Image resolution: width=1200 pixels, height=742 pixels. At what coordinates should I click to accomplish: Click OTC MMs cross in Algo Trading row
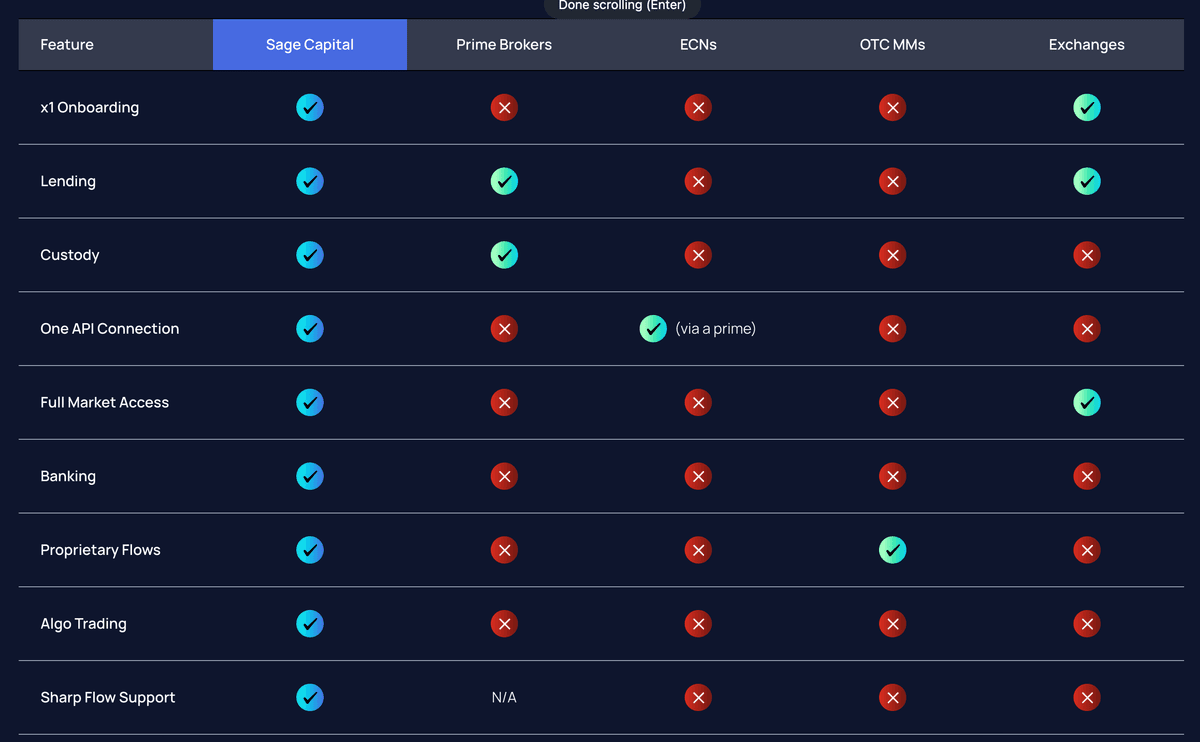892,623
